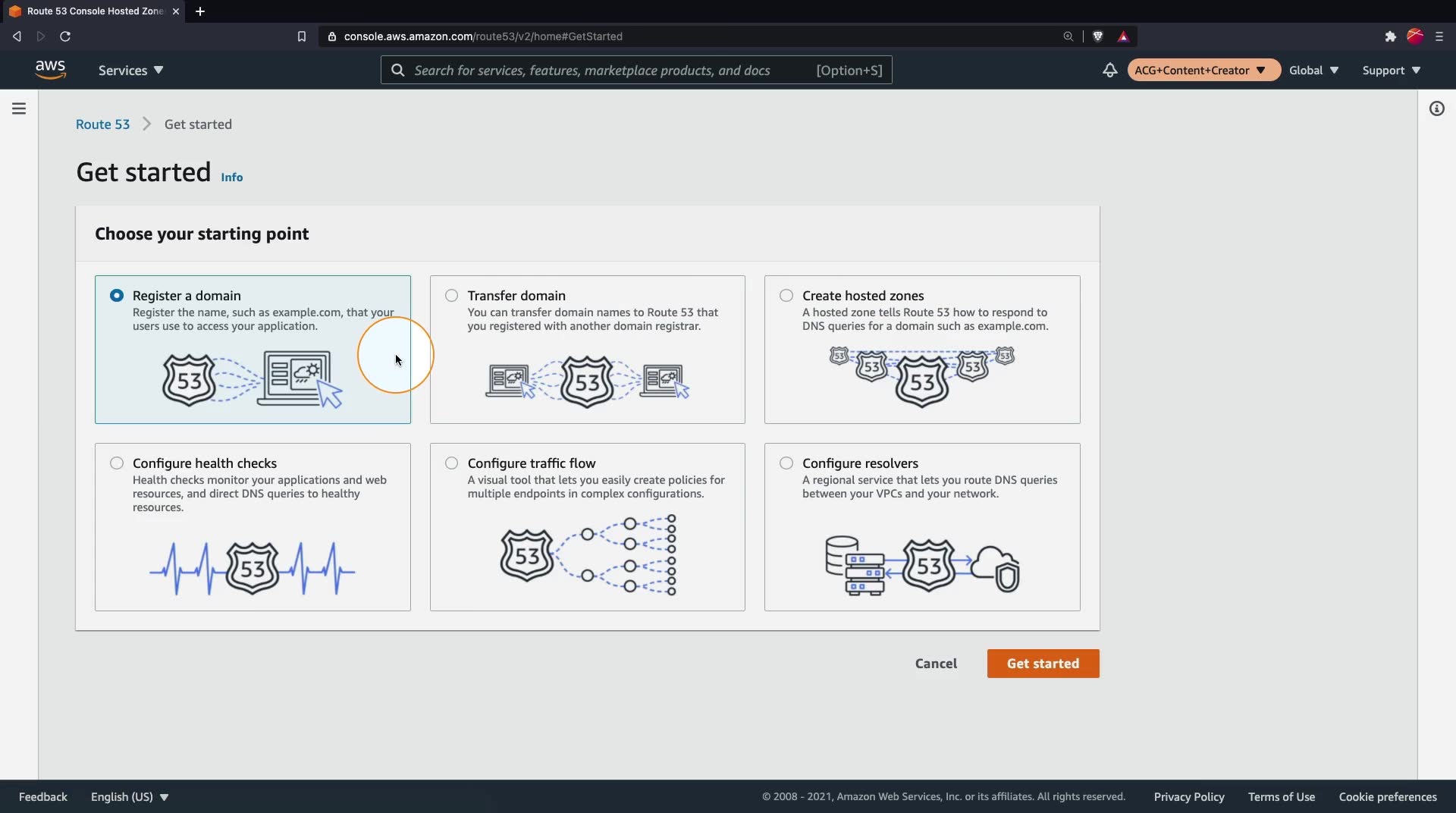Screen dimensions: 1456x813
Task: Open the Info link beside Get started
Action: click(232, 177)
